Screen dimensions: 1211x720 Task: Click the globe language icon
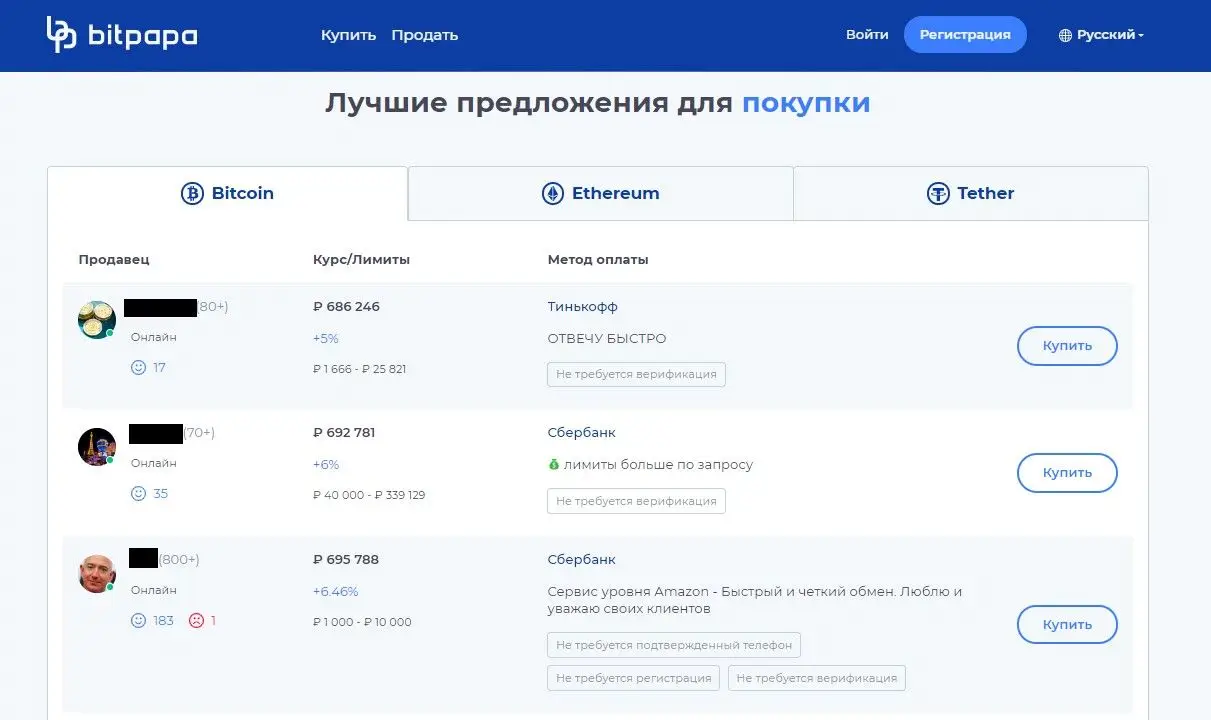coord(1065,35)
